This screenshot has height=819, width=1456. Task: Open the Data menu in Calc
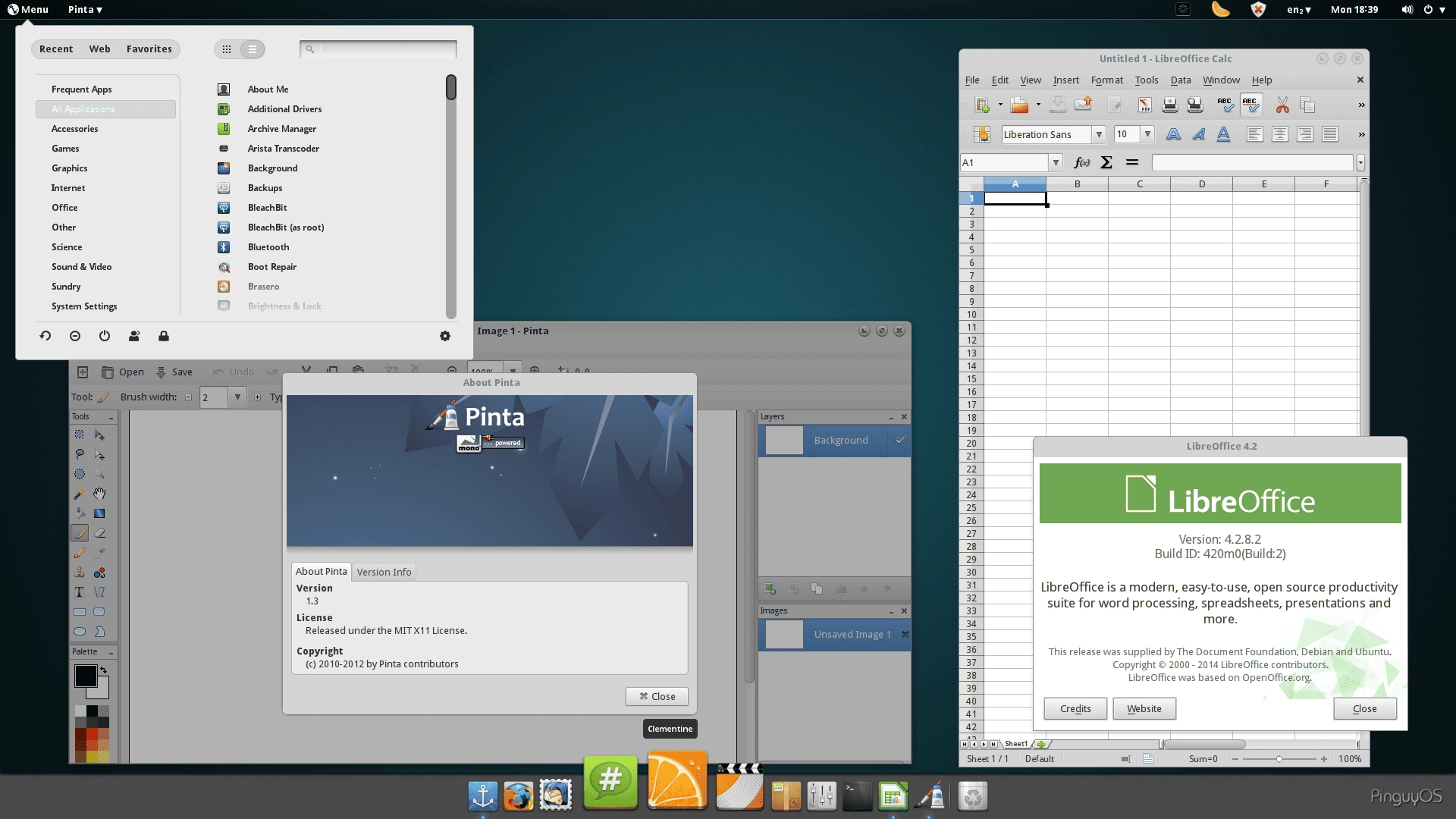pos(1180,80)
